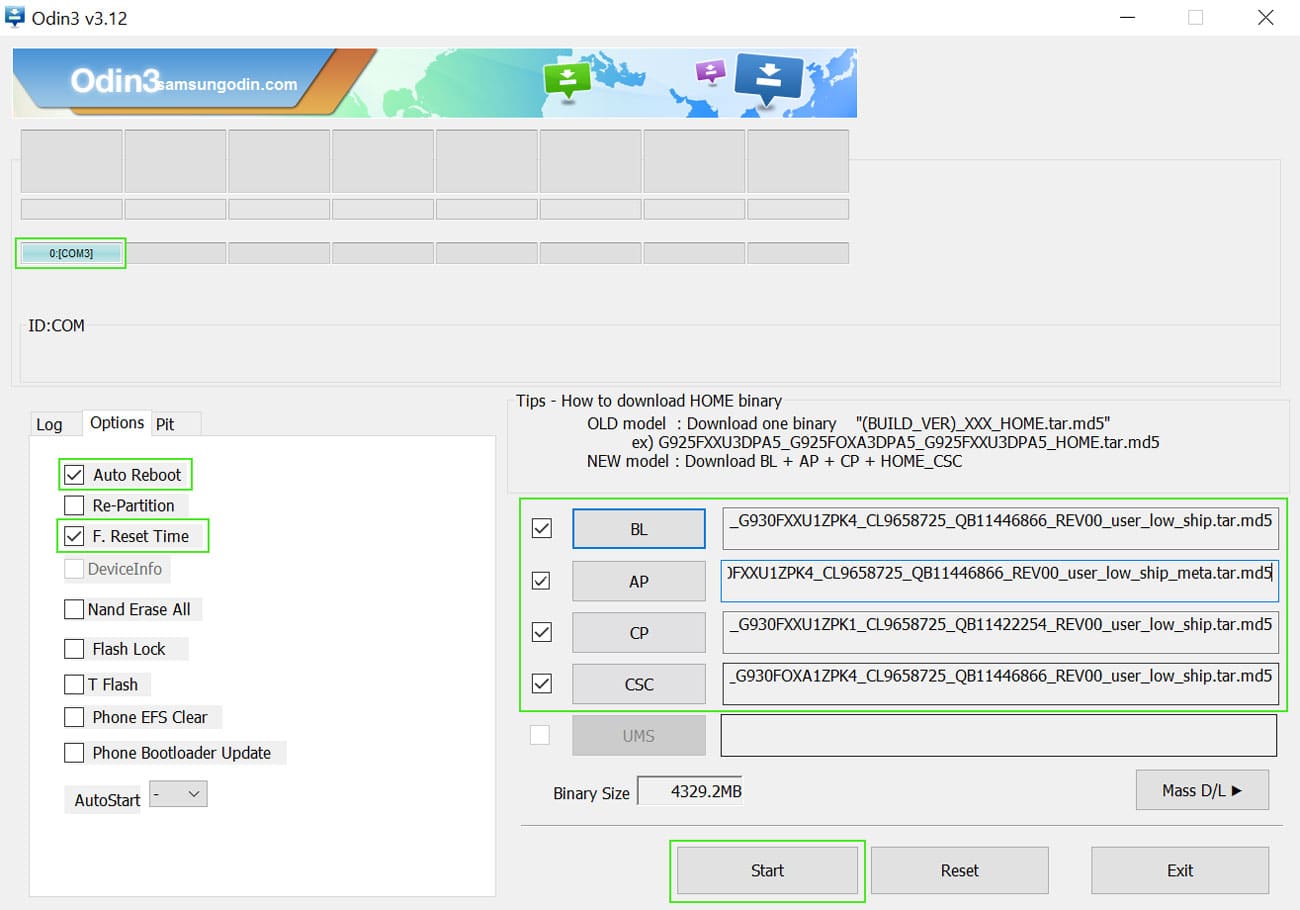Open the Pit tab

166,424
